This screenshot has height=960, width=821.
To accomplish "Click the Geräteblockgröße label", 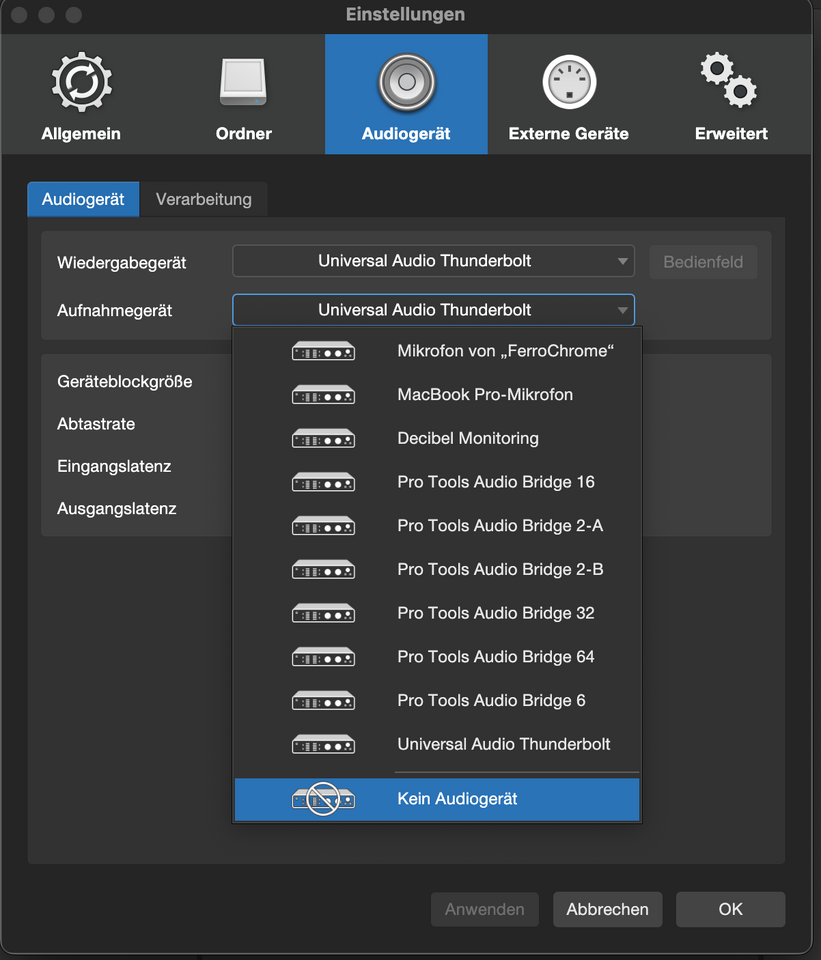I will click(125, 382).
